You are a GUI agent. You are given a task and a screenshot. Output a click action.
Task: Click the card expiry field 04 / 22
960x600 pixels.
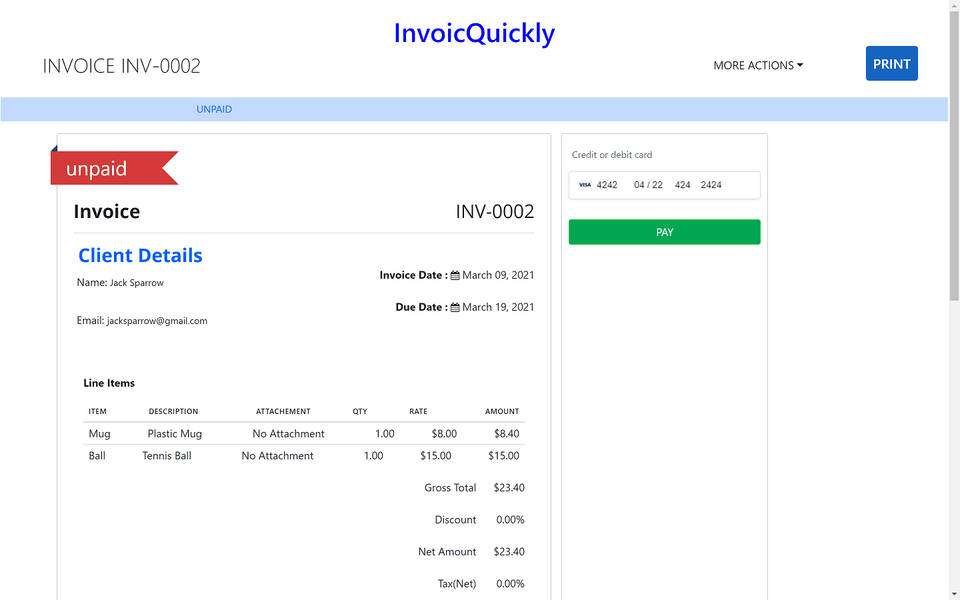click(648, 185)
